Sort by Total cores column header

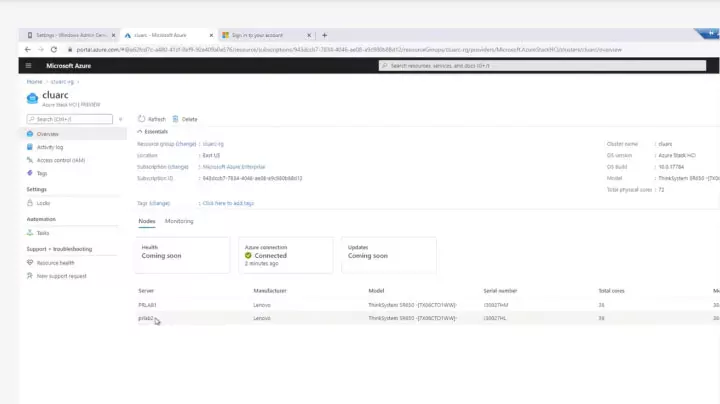pyautogui.click(x=611, y=291)
